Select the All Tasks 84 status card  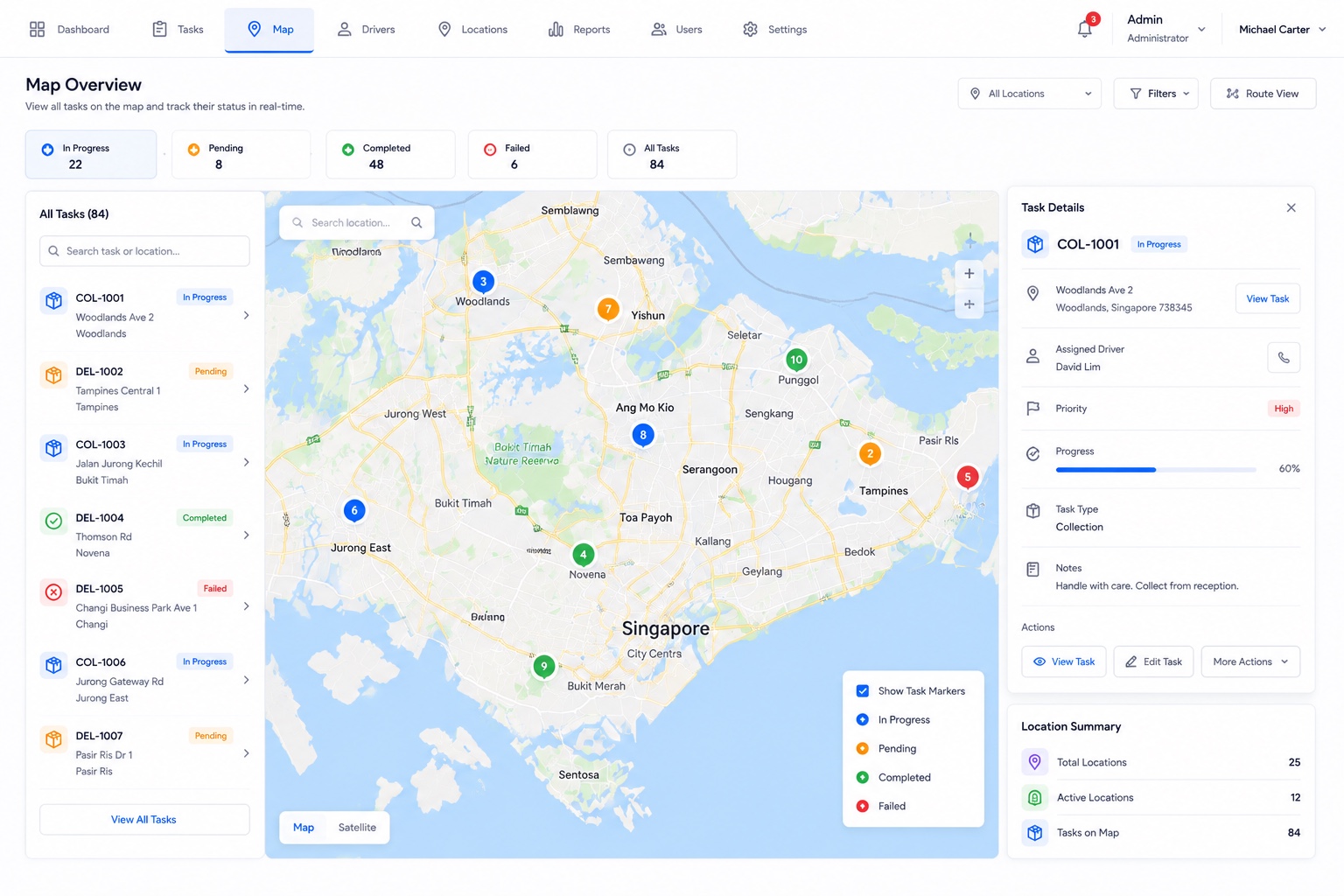672,155
